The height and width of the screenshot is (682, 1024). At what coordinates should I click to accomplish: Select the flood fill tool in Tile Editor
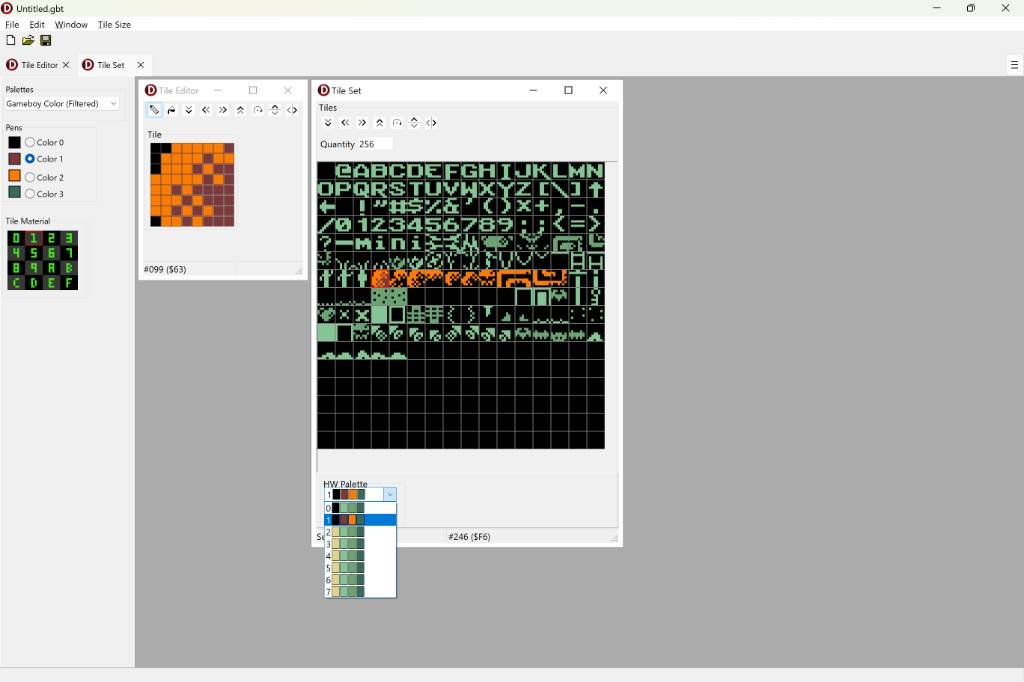(x=171, y=110)
